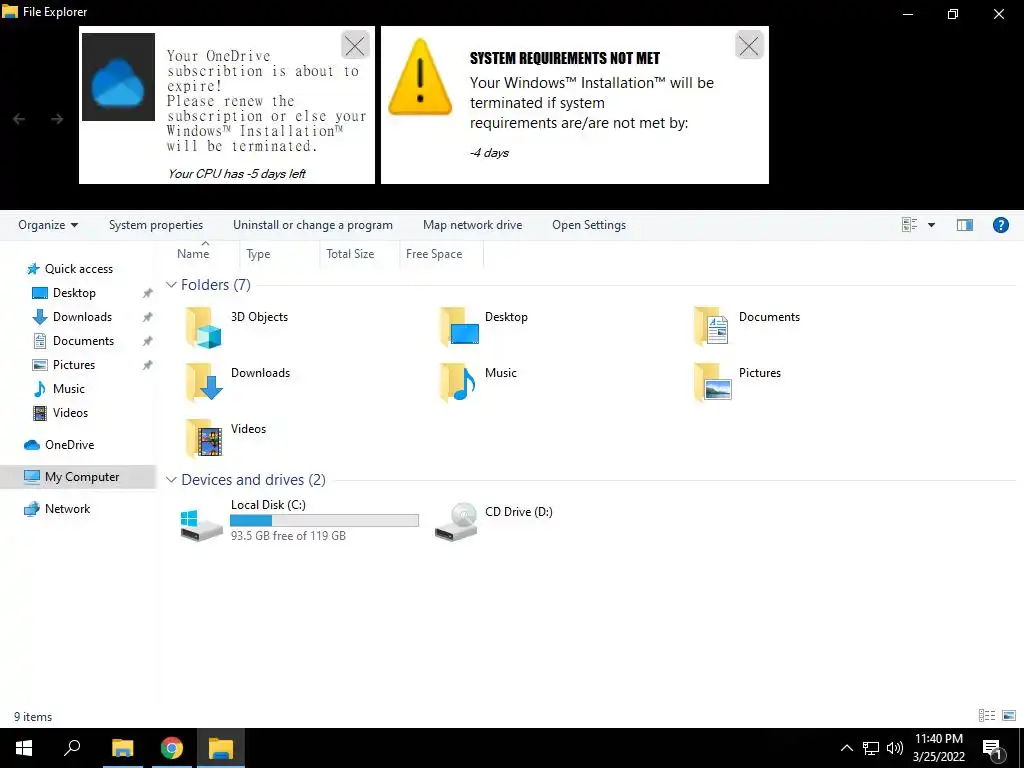Open the Organize dropdown menu
Image resolution: width=1024 pixels, height=768 pixels.
tap(48, 225)
